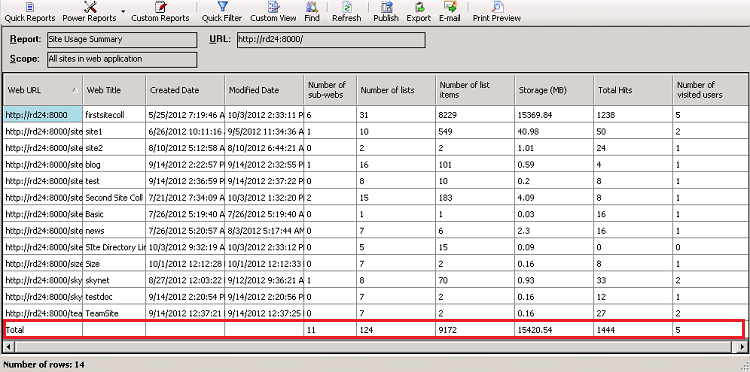Image resolution: width=750 pixels, height=372 pixels.
Task: Select the http://rd24:8000 URL cell
Action: click(43, 115)
